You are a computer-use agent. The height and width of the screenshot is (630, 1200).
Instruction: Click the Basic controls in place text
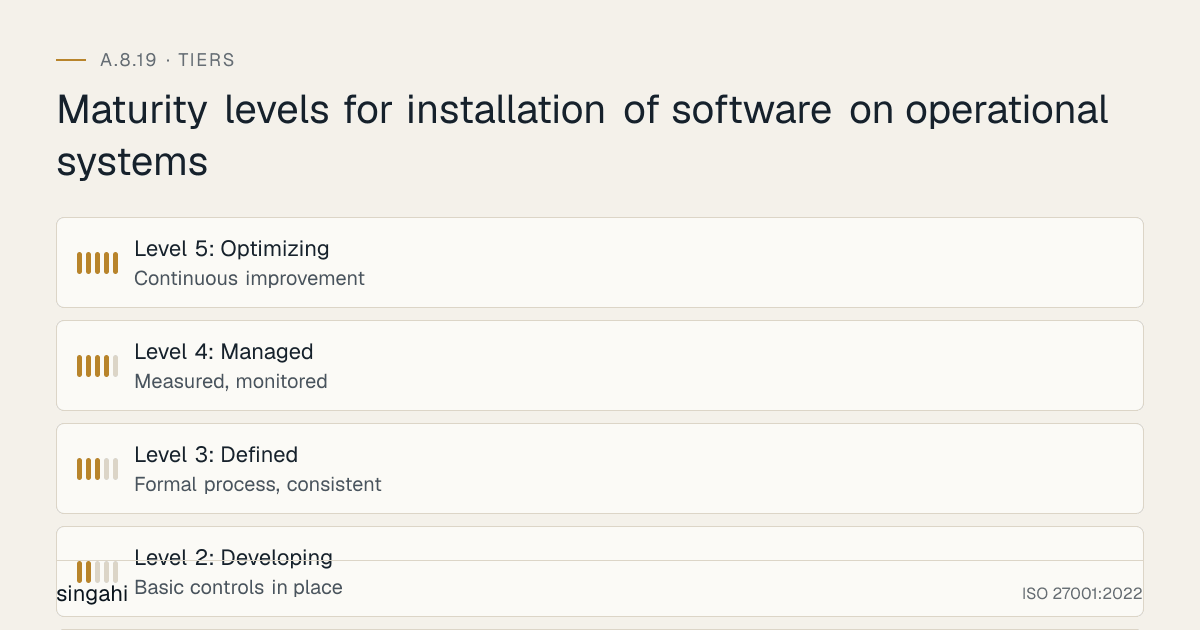[x=238, y=587]
